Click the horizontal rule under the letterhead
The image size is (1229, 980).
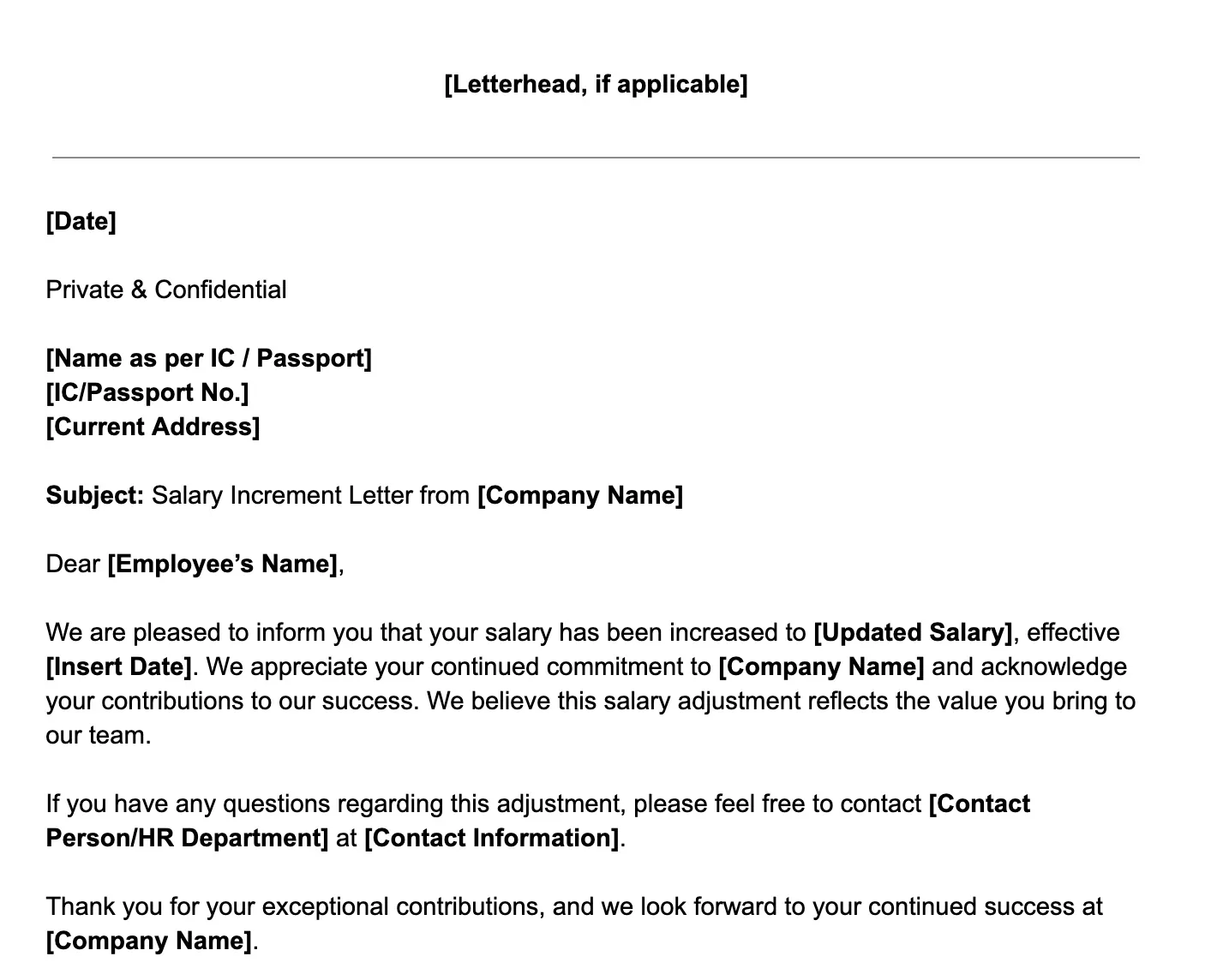pos(596,158)
